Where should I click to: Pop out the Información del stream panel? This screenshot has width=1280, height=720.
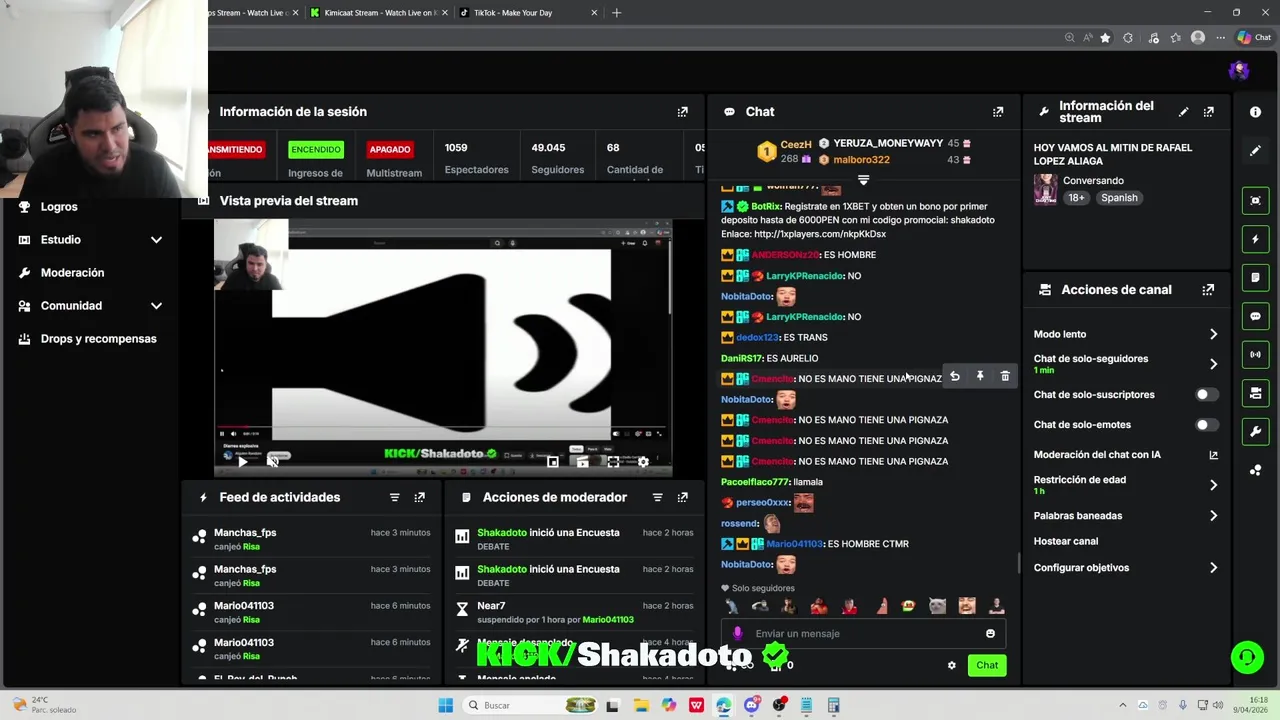tap(1209, 112)
